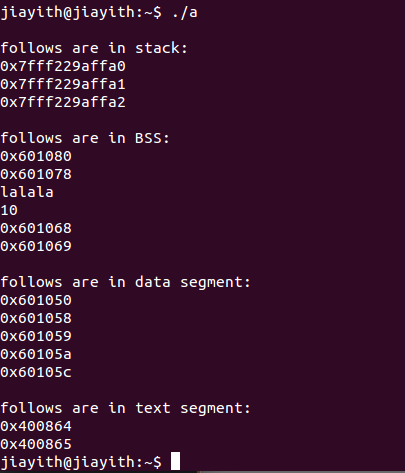Click address 0x601069
405x473 pixels.
(36, 246)
